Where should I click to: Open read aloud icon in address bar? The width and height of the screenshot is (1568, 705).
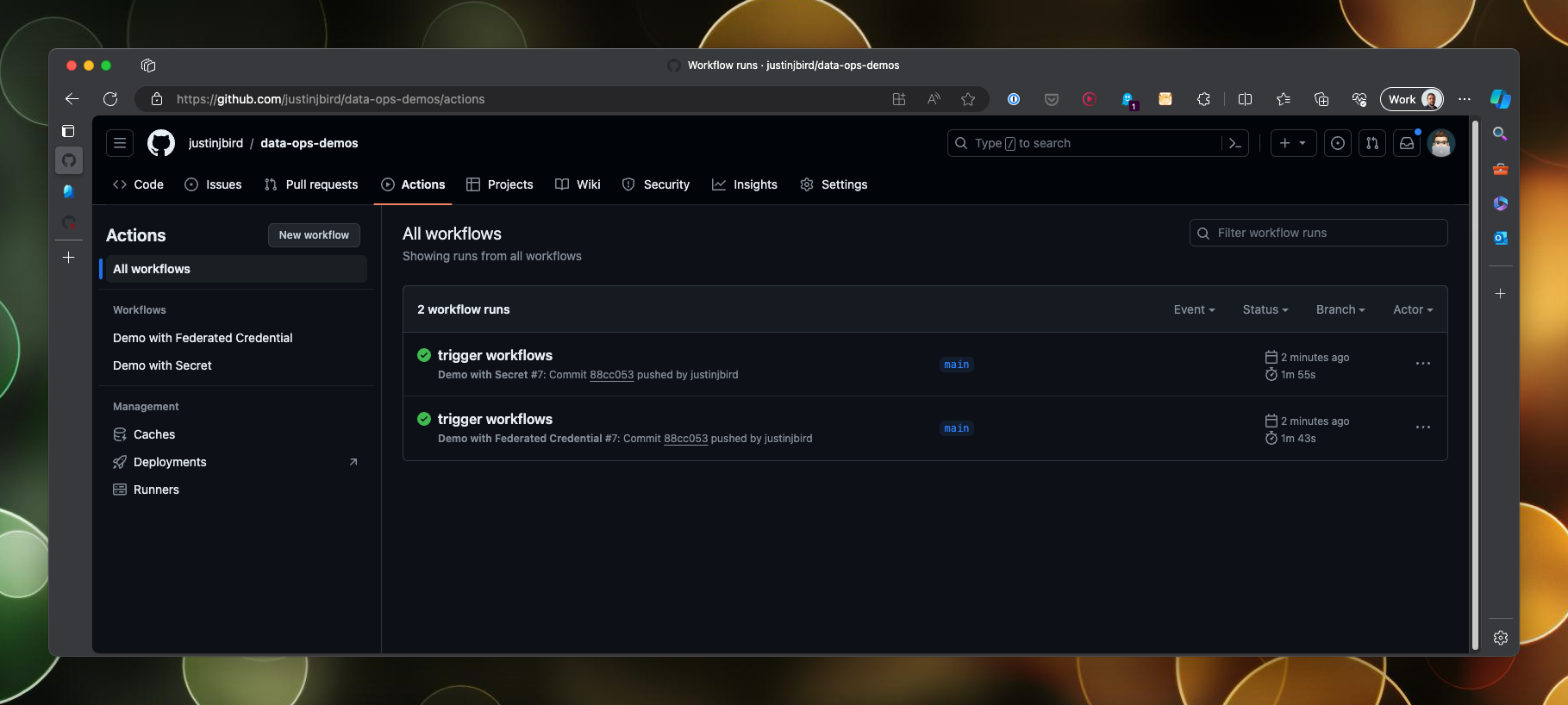pos(934,99)
